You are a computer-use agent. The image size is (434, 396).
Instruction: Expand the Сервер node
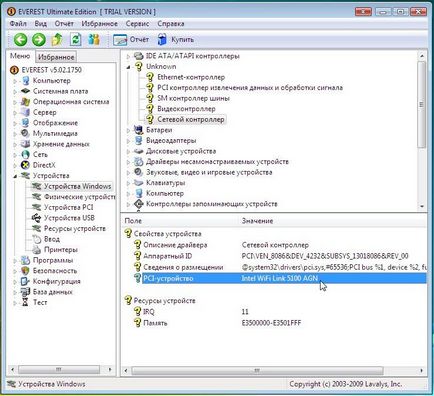(x=15, y=113)
